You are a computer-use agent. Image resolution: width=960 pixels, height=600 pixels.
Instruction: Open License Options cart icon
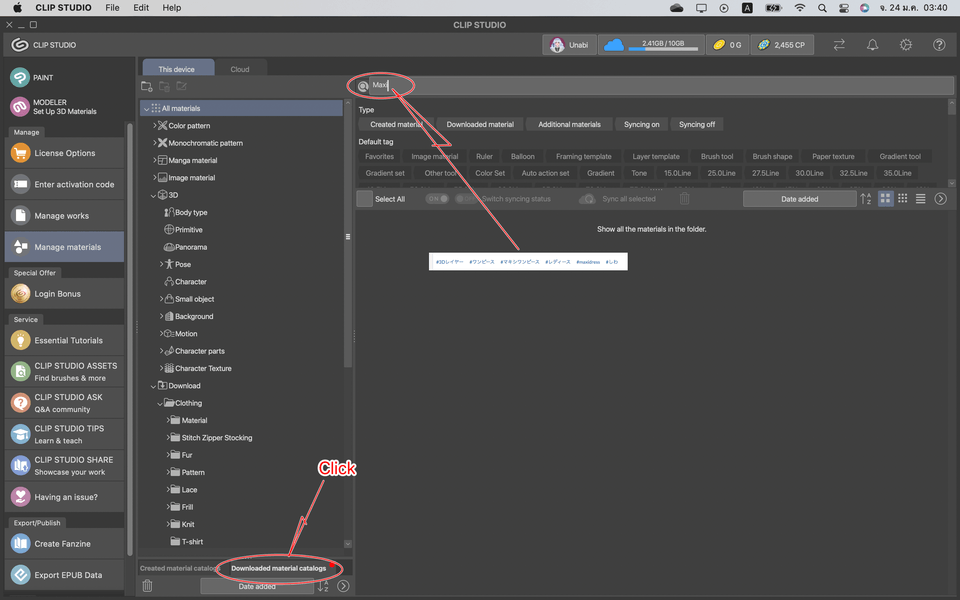[20, 153]
